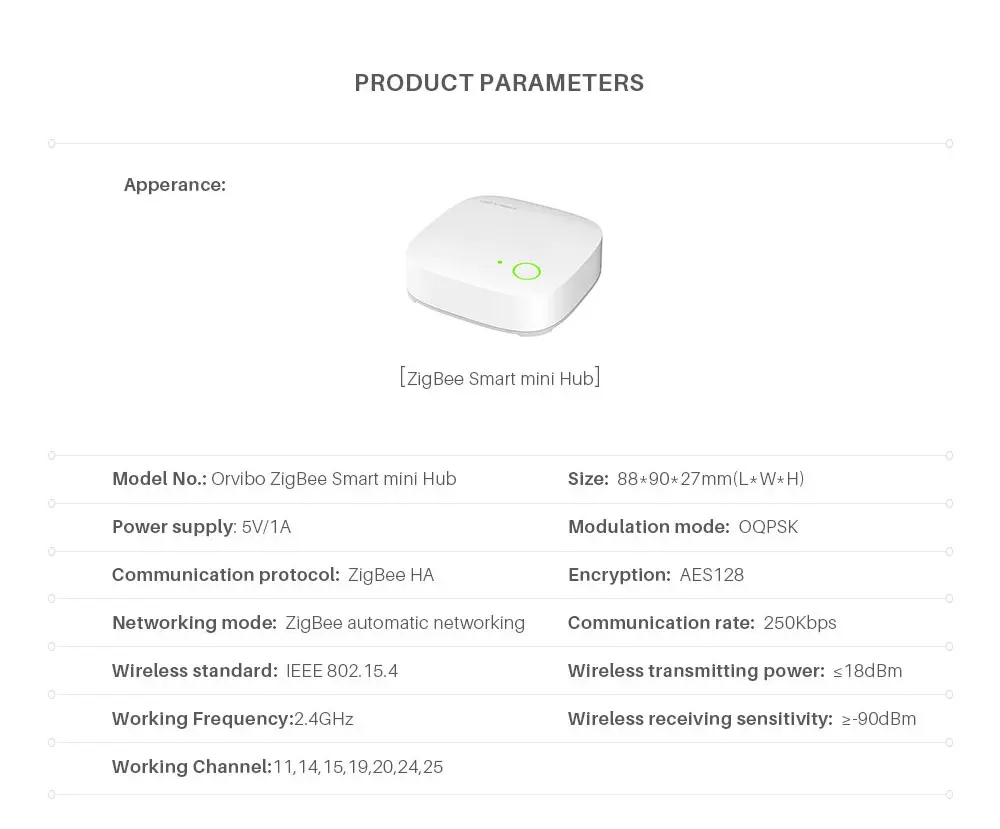
Task: Click the green ring button on the hub
Action: pos(527,272)
